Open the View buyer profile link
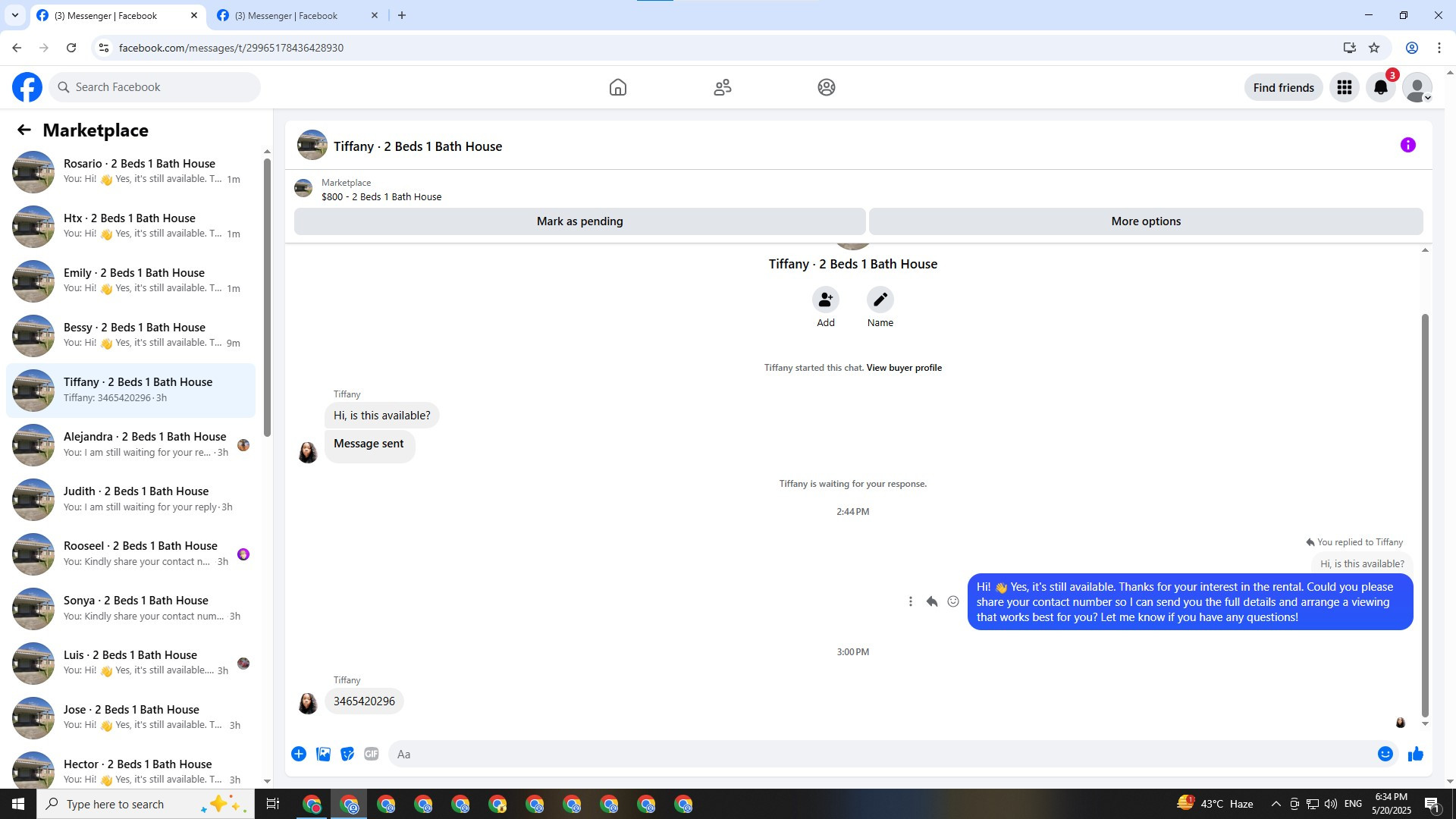Viewport: 1456px width, 819px height. (x=904, y=368)
